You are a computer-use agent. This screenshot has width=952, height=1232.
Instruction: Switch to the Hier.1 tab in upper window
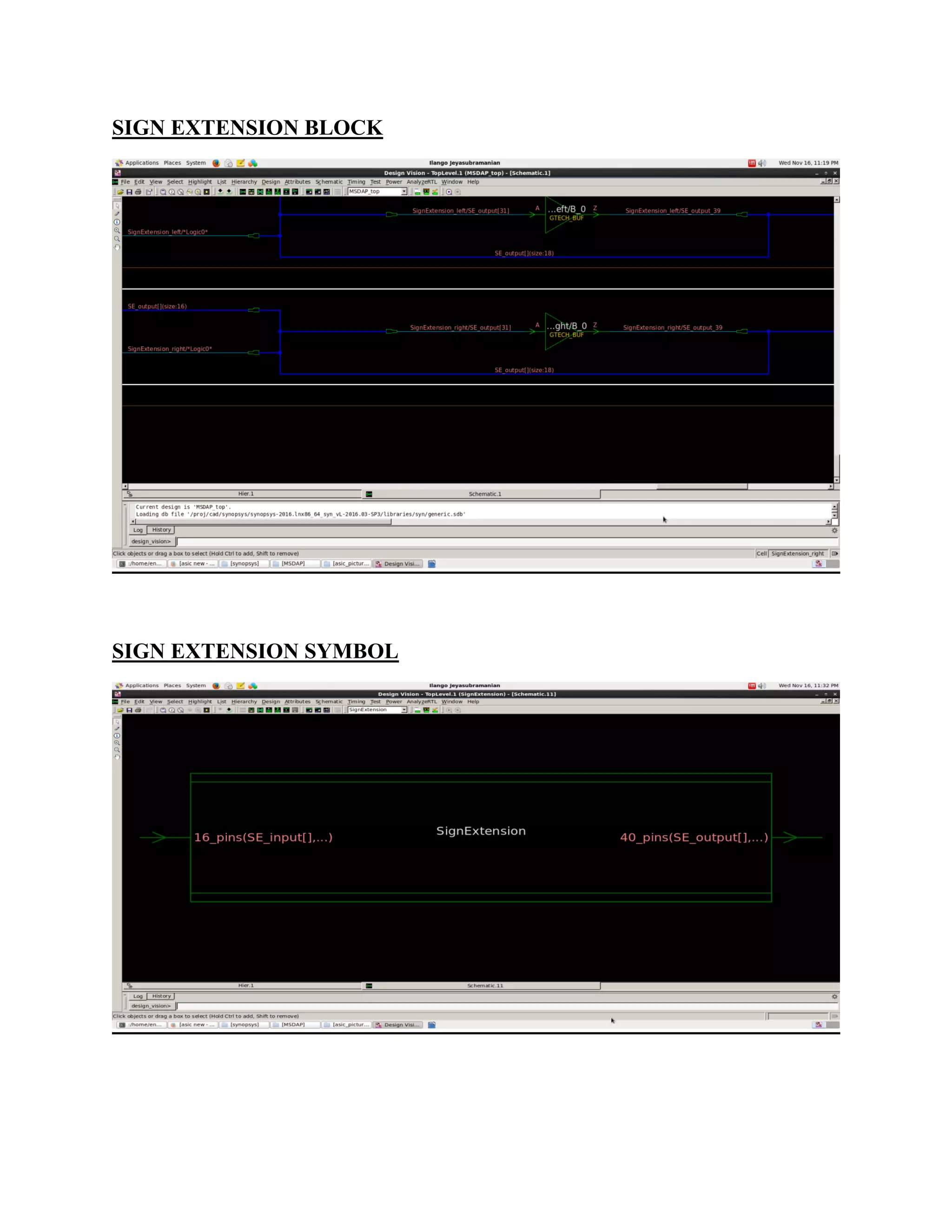click(x=245, y=494)
